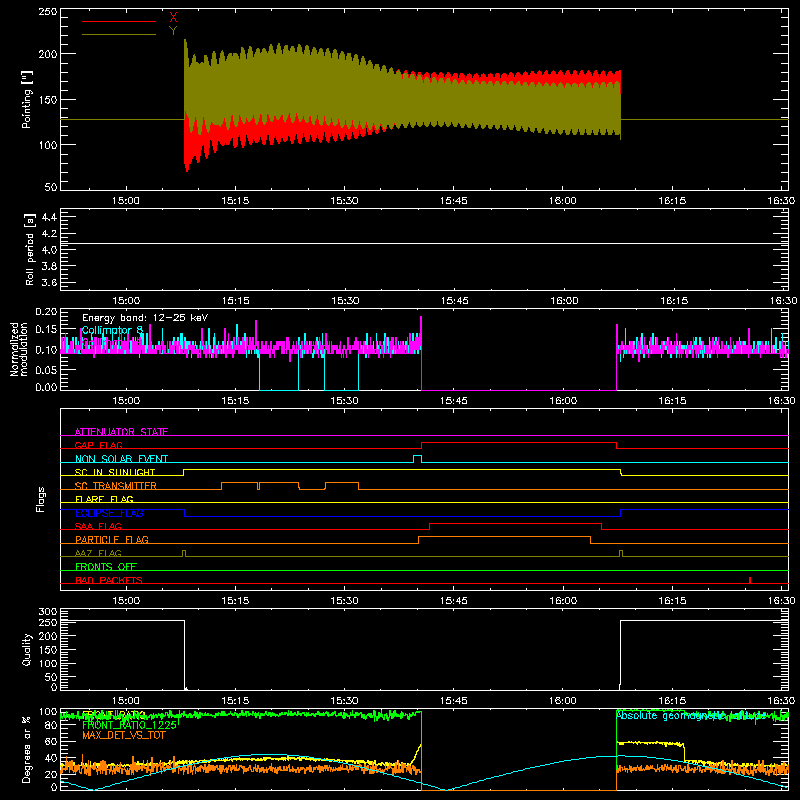The image size is (800, 800).
Task: Click the 'Flags' vertical axis title
Action: click(x=40, y=499)
